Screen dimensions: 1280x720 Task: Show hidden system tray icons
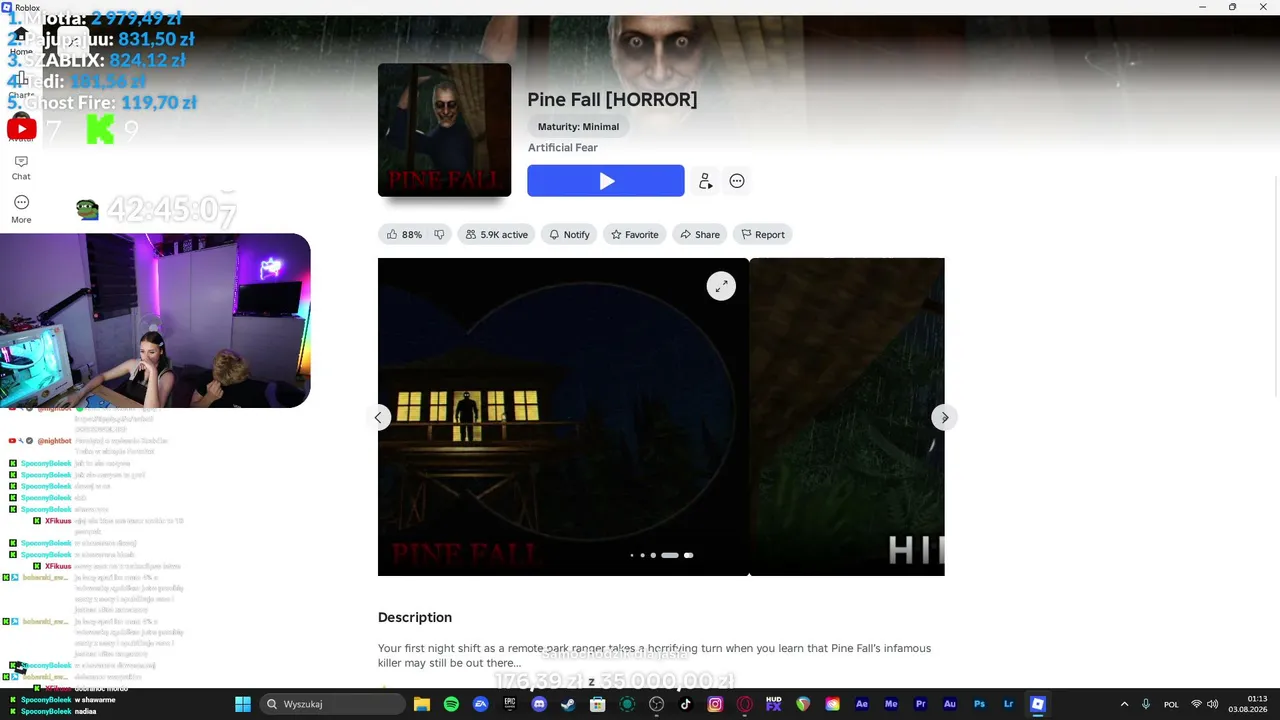point(1124,704)
